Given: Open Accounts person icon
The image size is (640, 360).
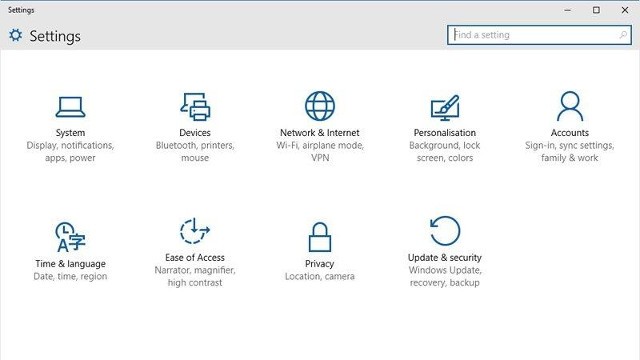Looking at the screenshot, I should [x=570, y=106].
